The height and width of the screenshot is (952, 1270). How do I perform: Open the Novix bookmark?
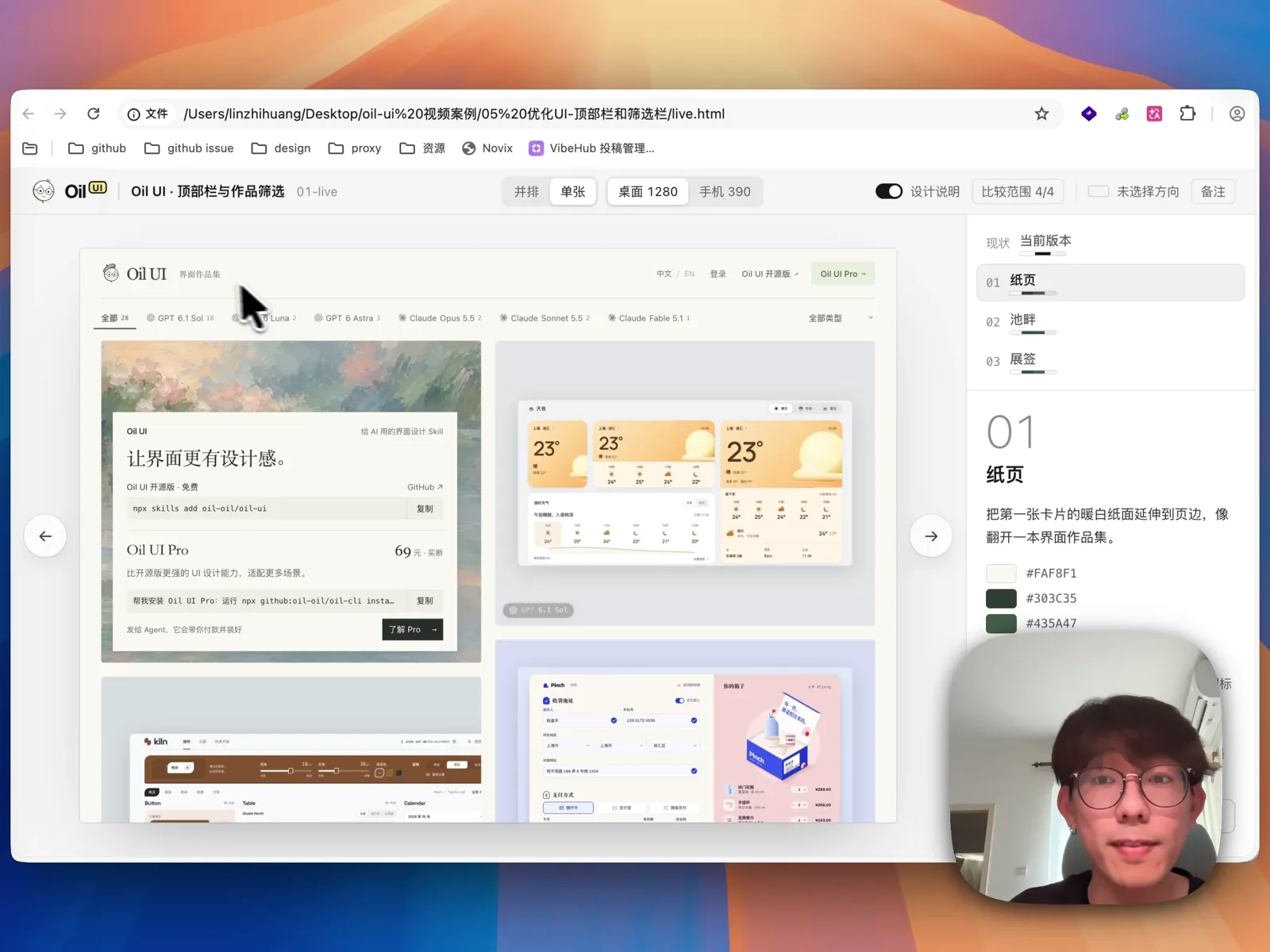pyautogui.click(x=487, y=148)
